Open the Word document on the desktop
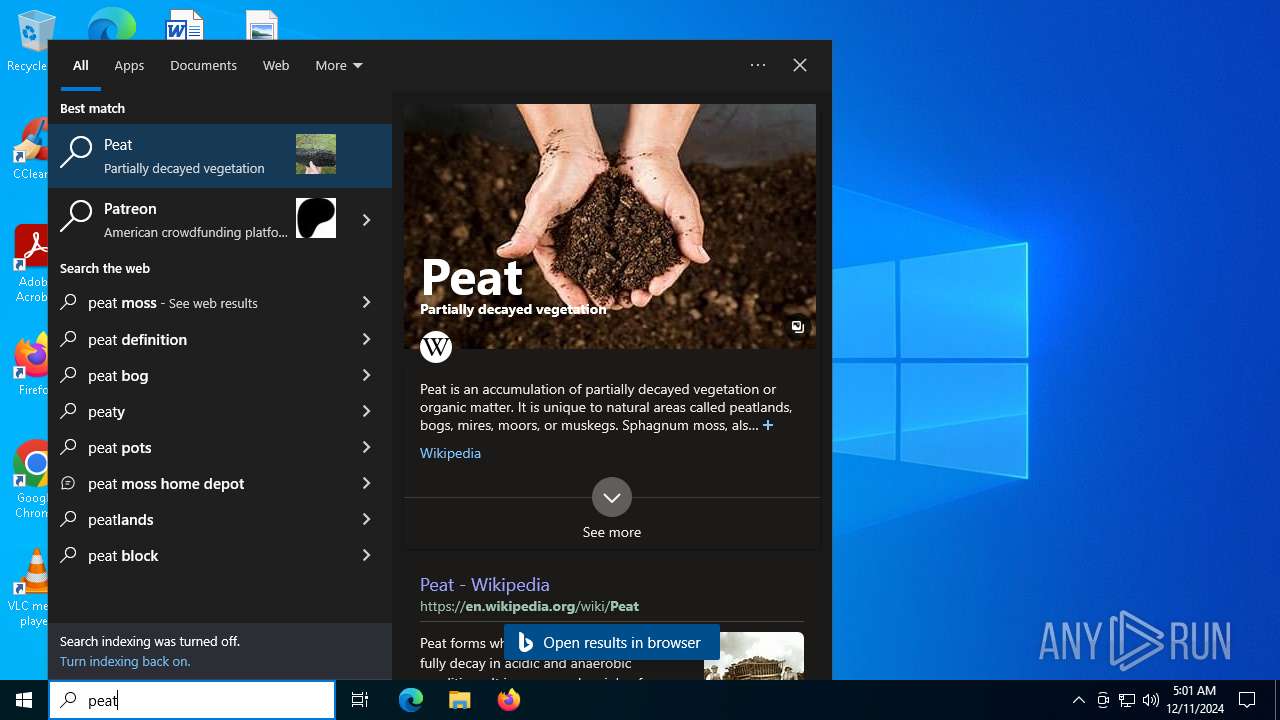Image resolution: width=1280 pixels, height=720 pixels. click(185, 24)
